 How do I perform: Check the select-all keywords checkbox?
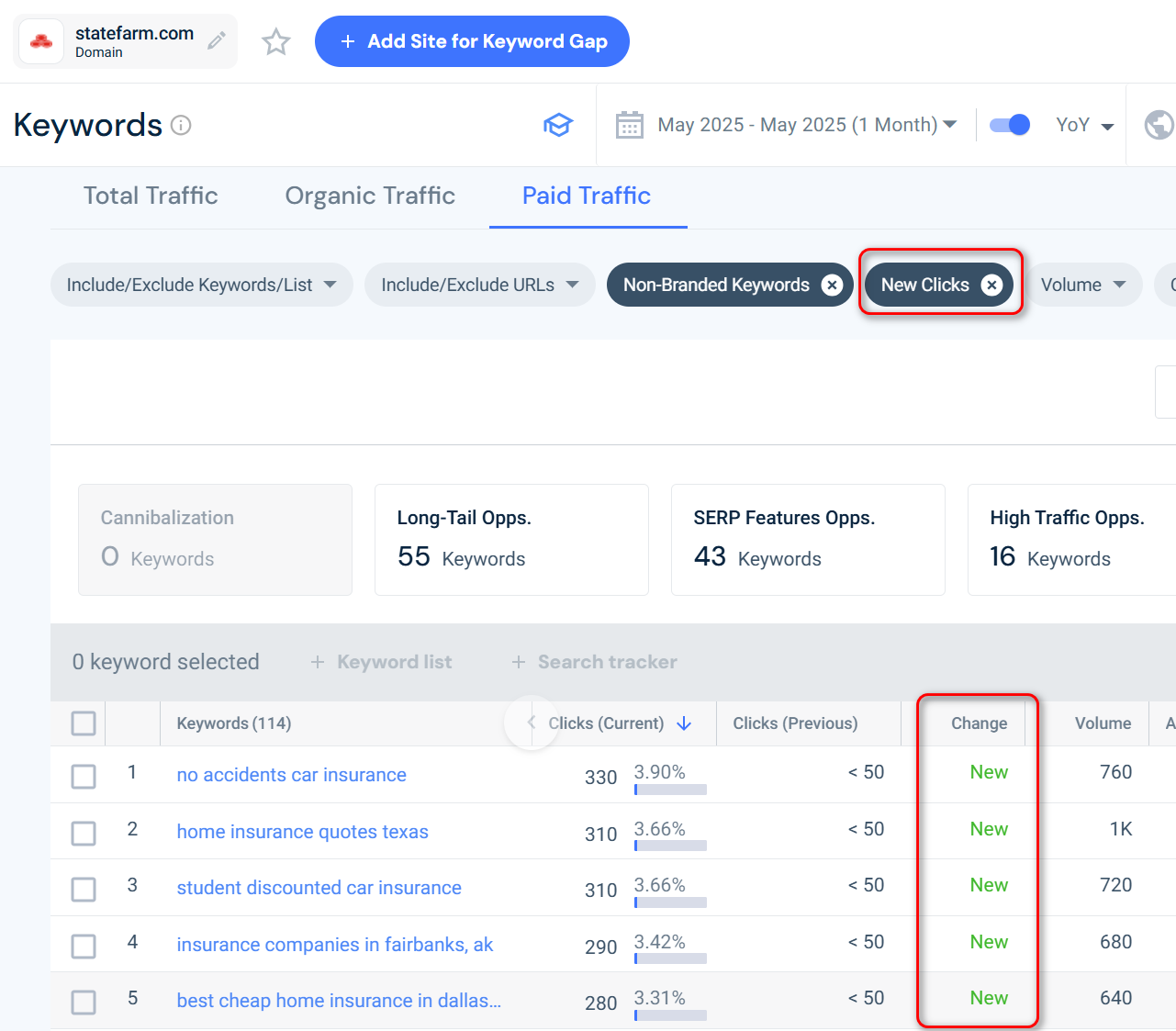[84, 723]
